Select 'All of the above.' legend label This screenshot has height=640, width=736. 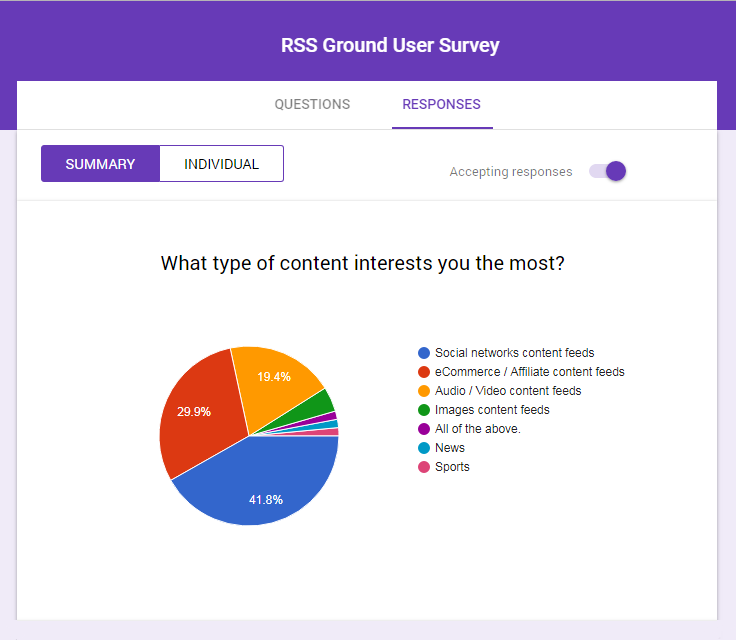tap(478, 429)
